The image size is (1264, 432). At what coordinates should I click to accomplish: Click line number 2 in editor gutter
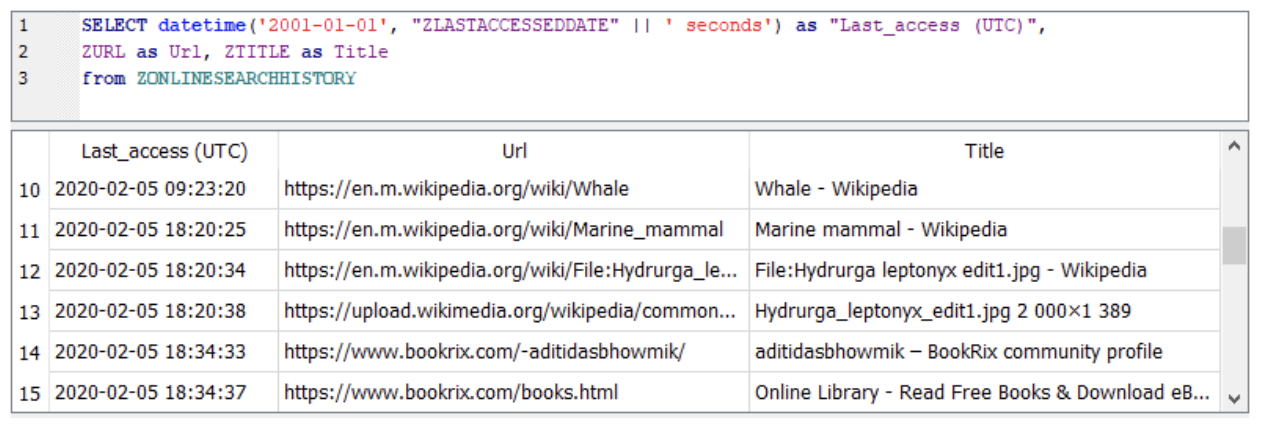click(24, 52)
